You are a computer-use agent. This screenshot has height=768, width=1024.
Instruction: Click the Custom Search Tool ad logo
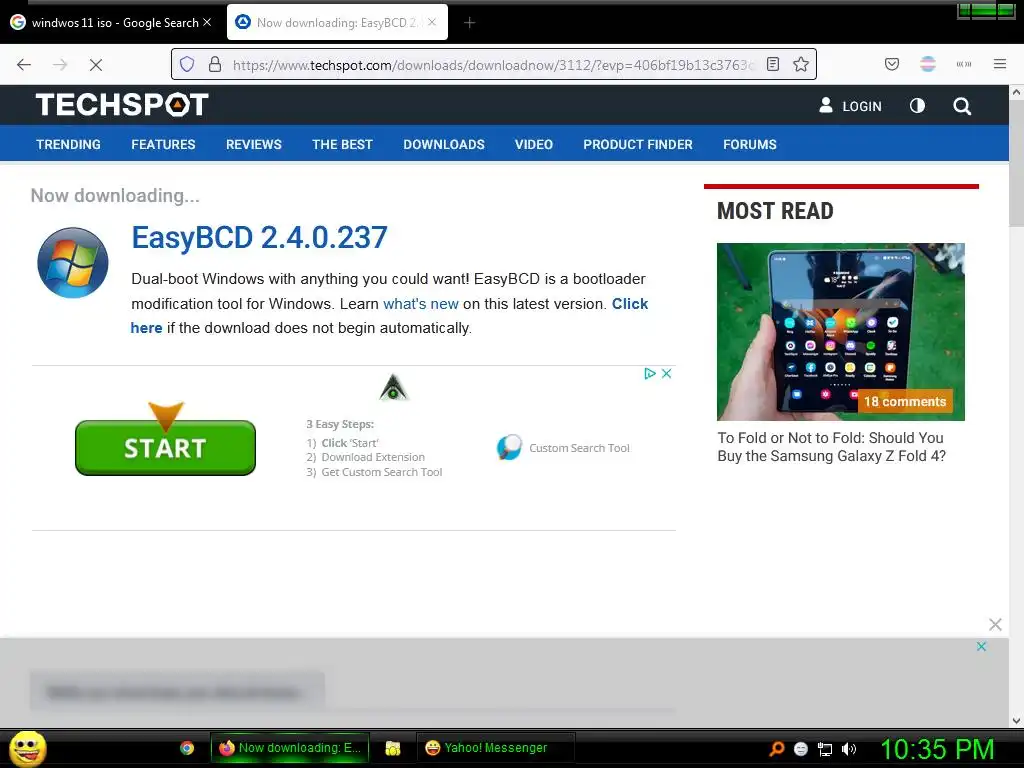coord(509,447)
